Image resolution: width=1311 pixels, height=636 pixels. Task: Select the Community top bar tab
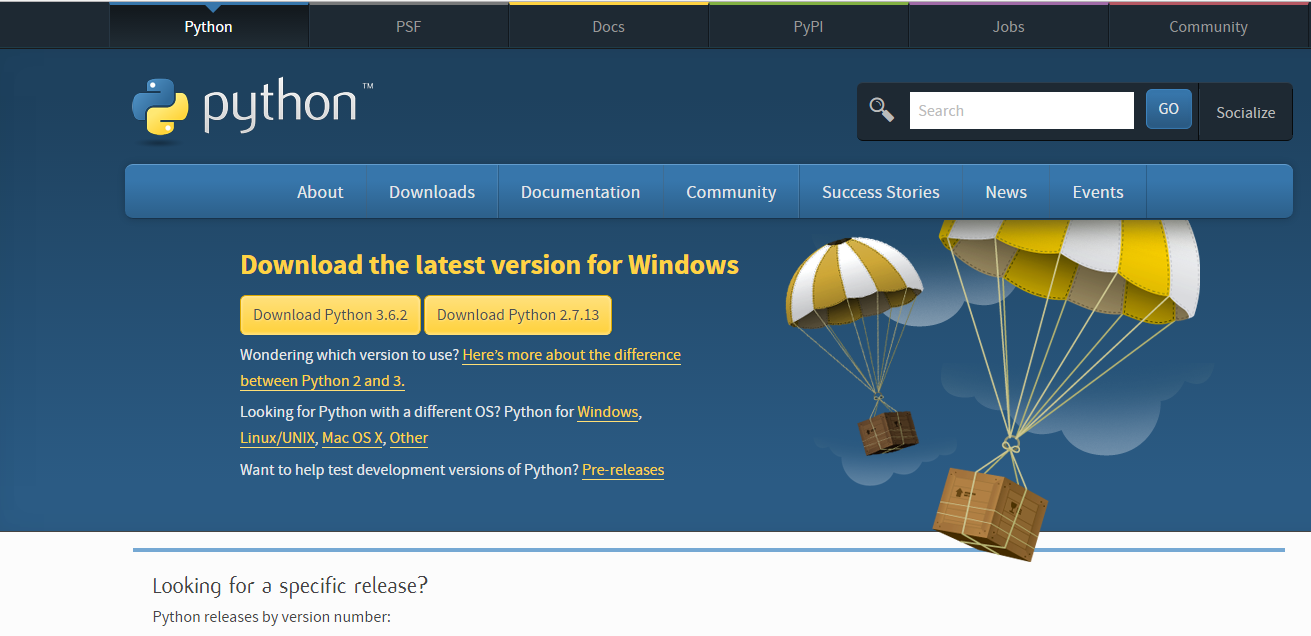(x=1208, y=27)
